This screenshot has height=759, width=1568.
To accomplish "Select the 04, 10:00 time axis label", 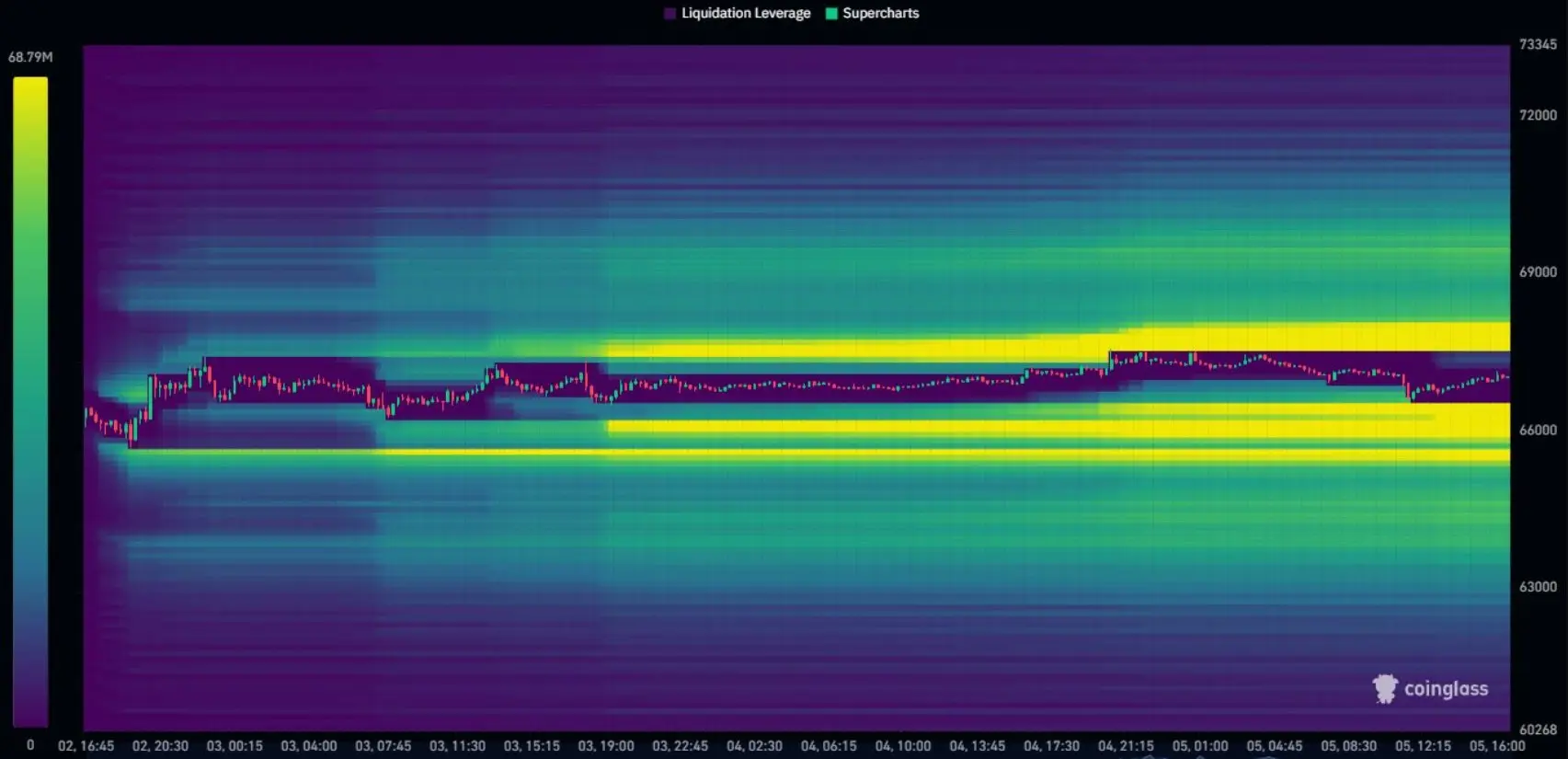I will [x=902, y=746].
